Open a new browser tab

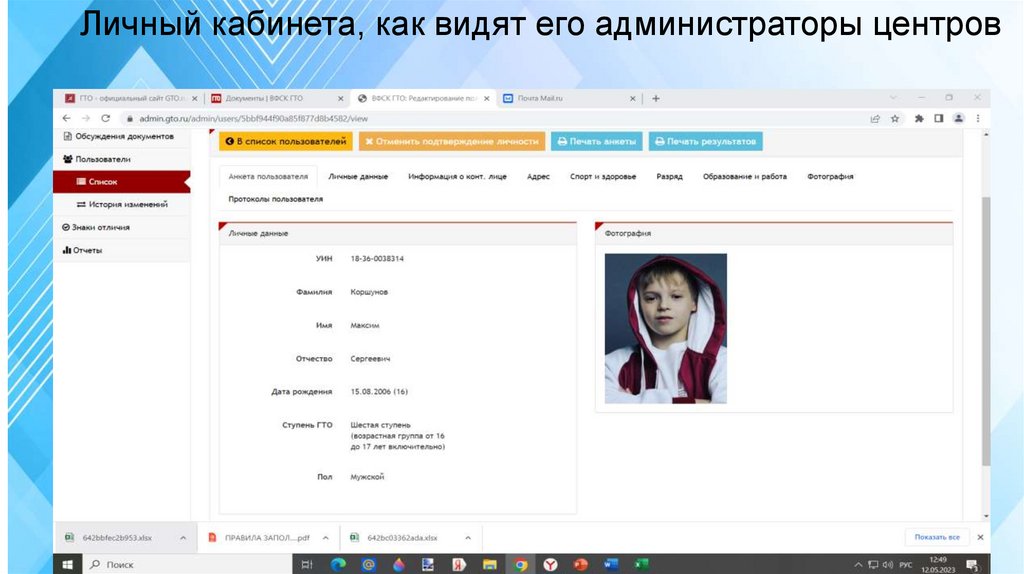656,98
